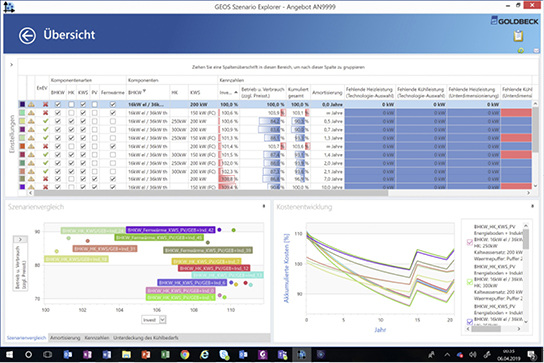Toggle Fernwärme checkbox in the 100,0 % row
The image size is (544, 363).
[113, 104]
